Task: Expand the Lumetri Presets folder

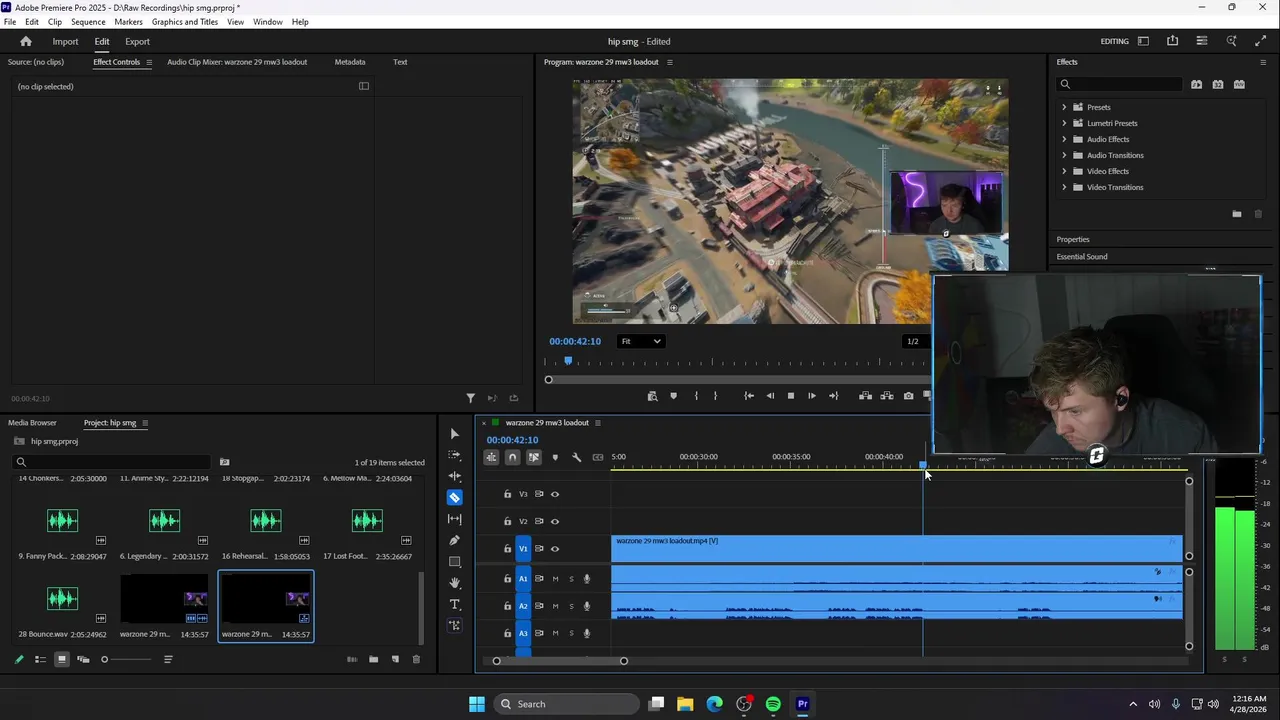Action: (x=1064, y=123)
